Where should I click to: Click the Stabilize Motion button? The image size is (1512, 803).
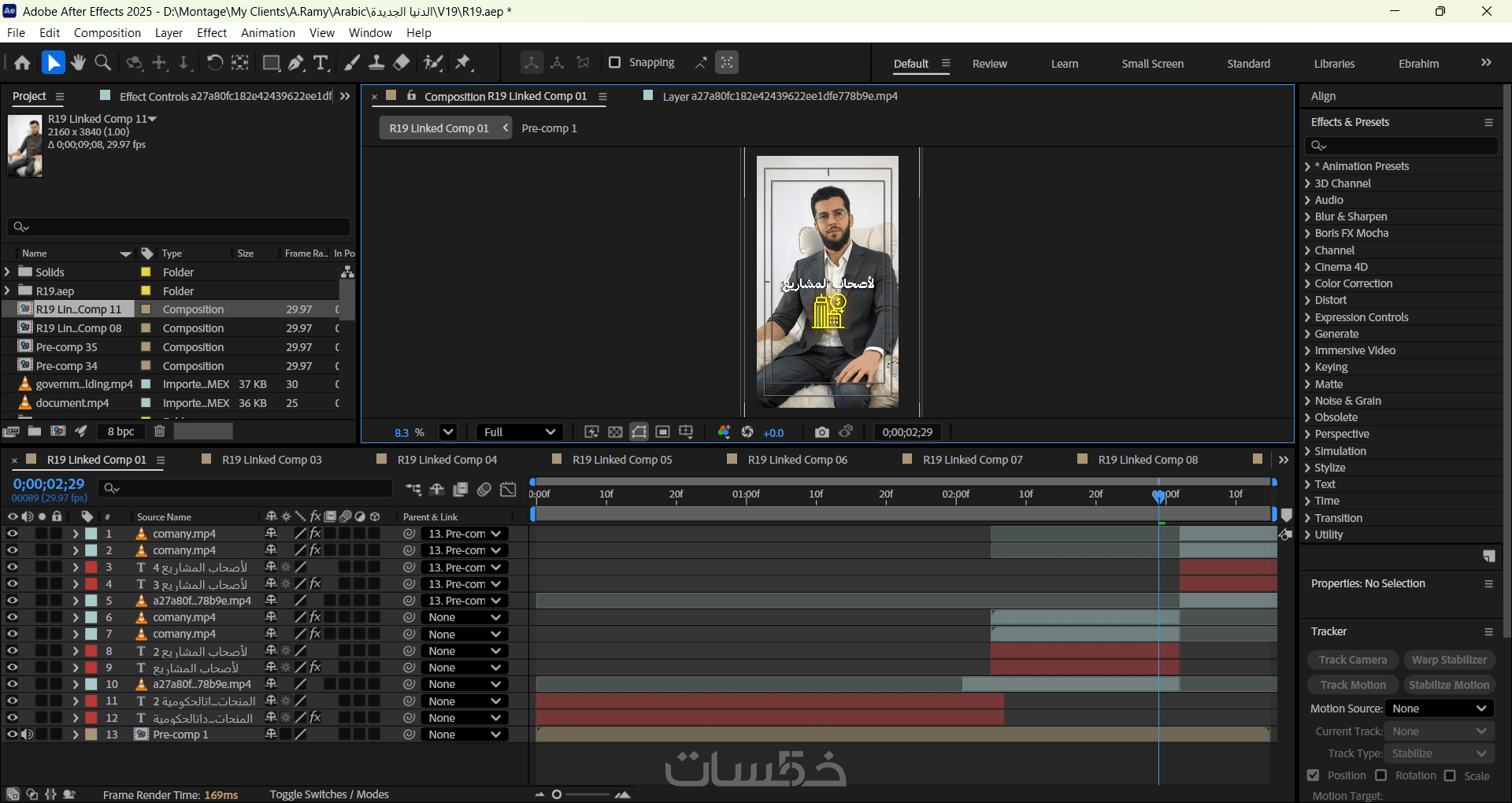(x=1449, y=685)
